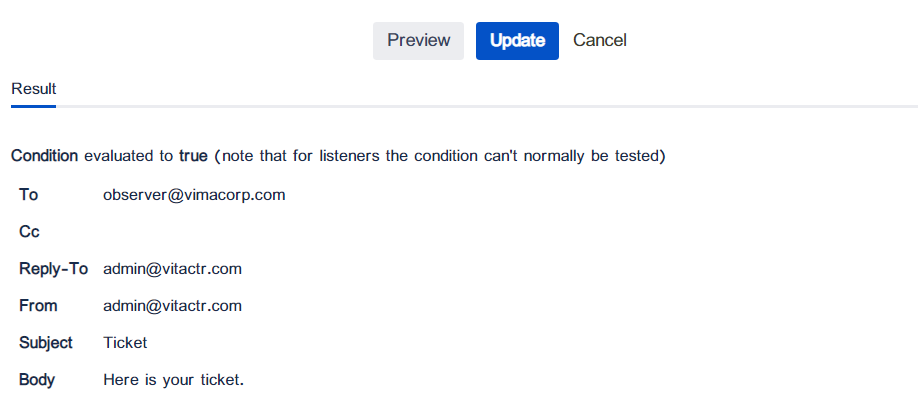Click the From field label

pos(38,306)
